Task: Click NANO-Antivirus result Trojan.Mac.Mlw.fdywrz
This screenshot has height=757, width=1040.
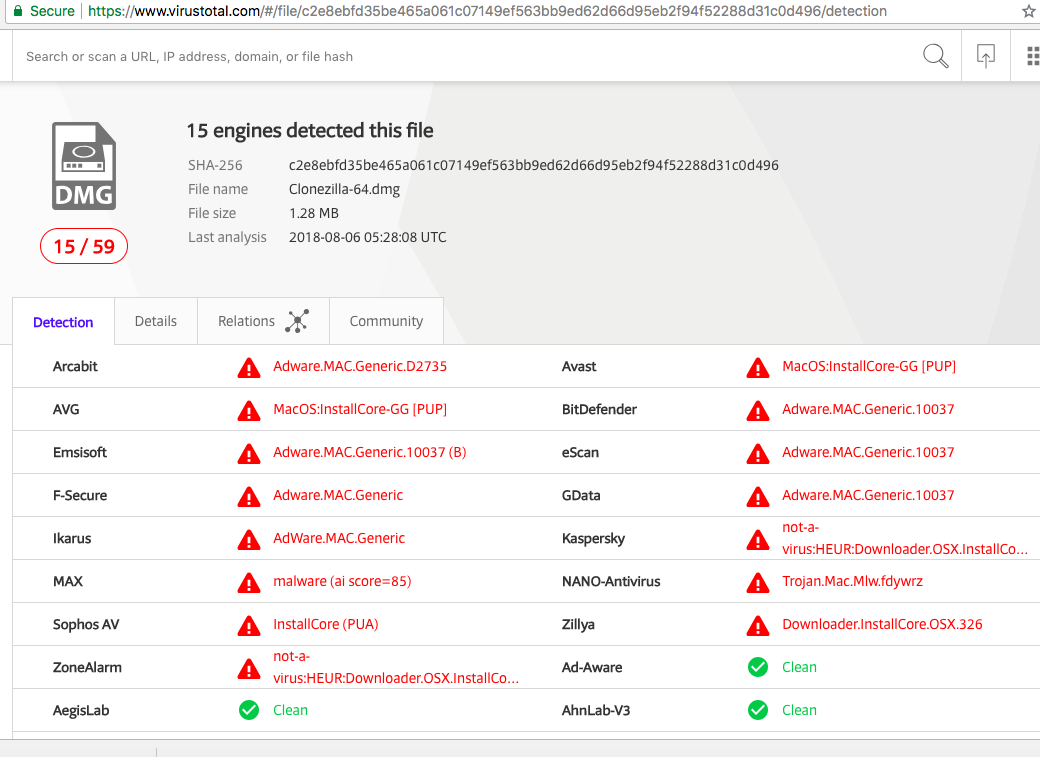Action: 852,581
